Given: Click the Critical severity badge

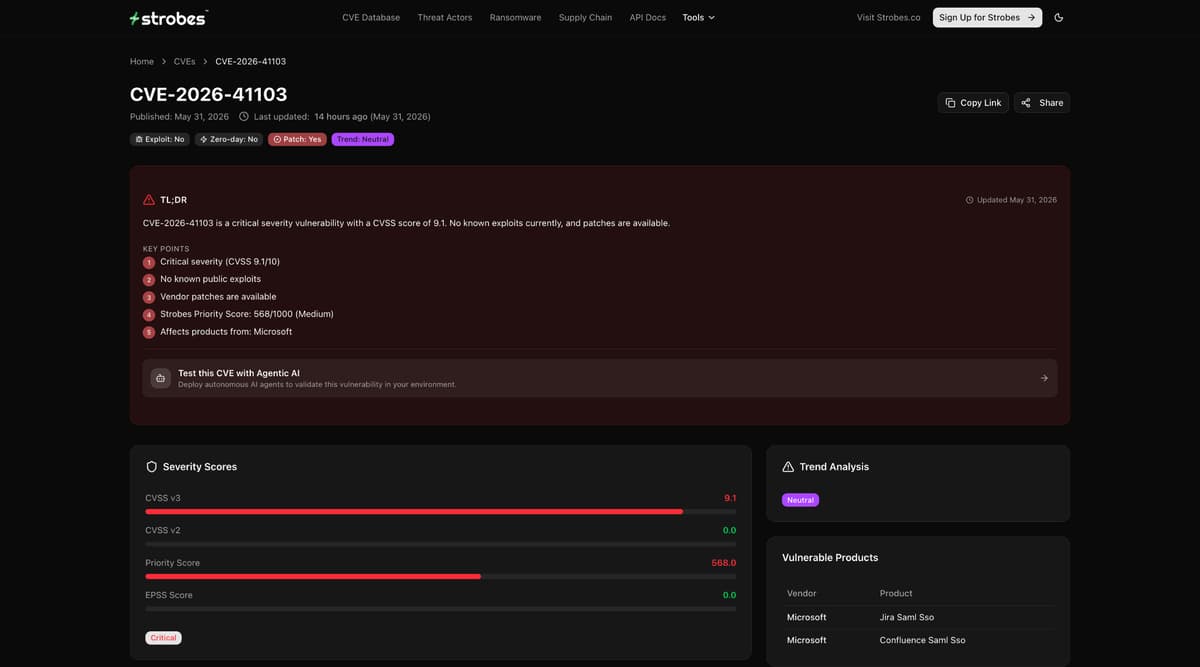Looking at the screenshot, I should [164, 638].
